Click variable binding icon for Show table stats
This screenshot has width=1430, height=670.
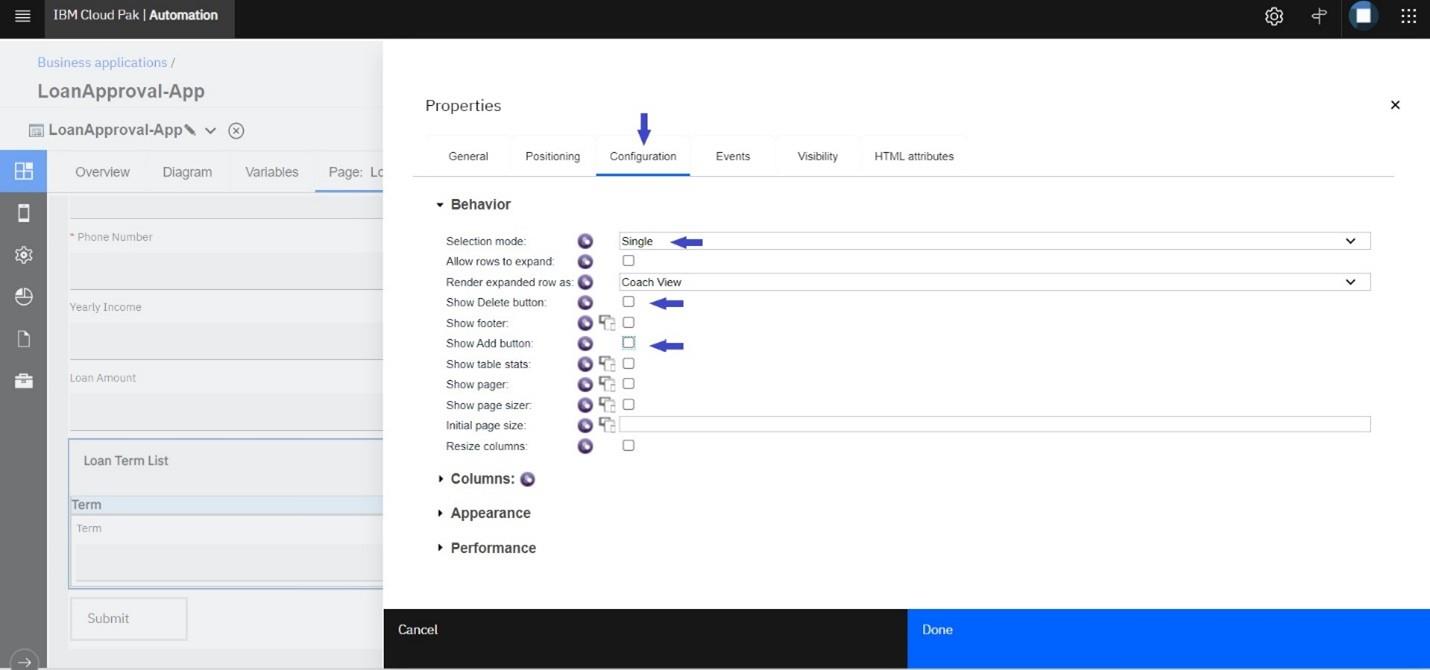click(585, 364)
